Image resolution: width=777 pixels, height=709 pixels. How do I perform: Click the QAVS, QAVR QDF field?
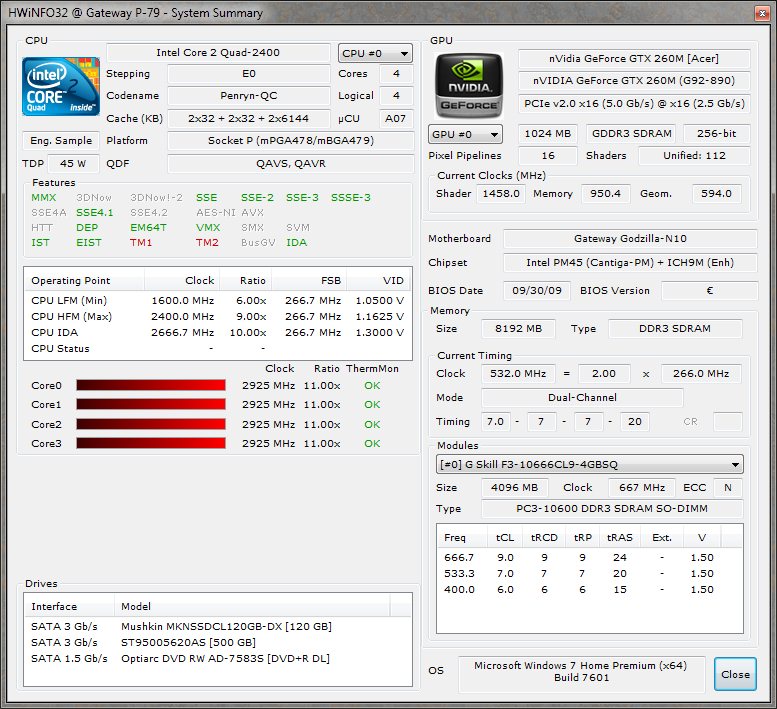point(291,164)
